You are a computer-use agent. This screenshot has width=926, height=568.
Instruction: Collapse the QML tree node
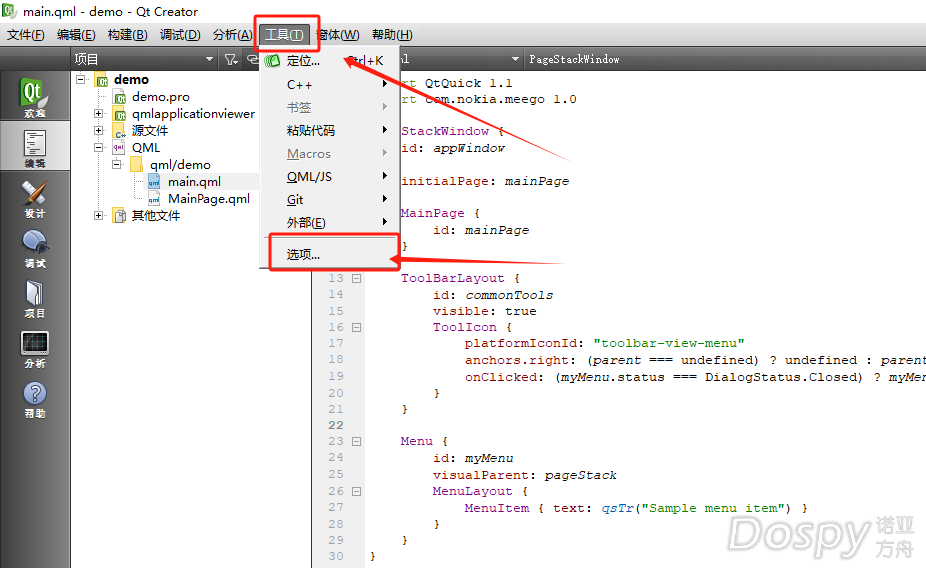point(99,148)
